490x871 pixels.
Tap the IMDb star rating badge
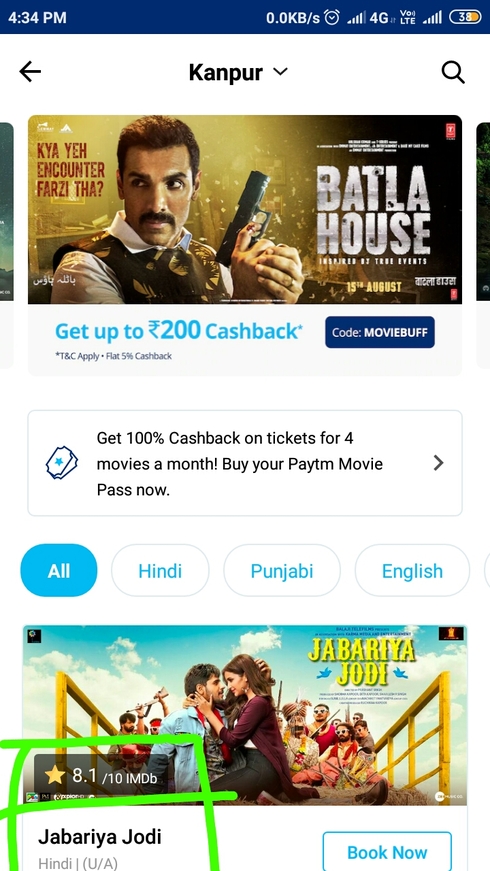(102, 775)
